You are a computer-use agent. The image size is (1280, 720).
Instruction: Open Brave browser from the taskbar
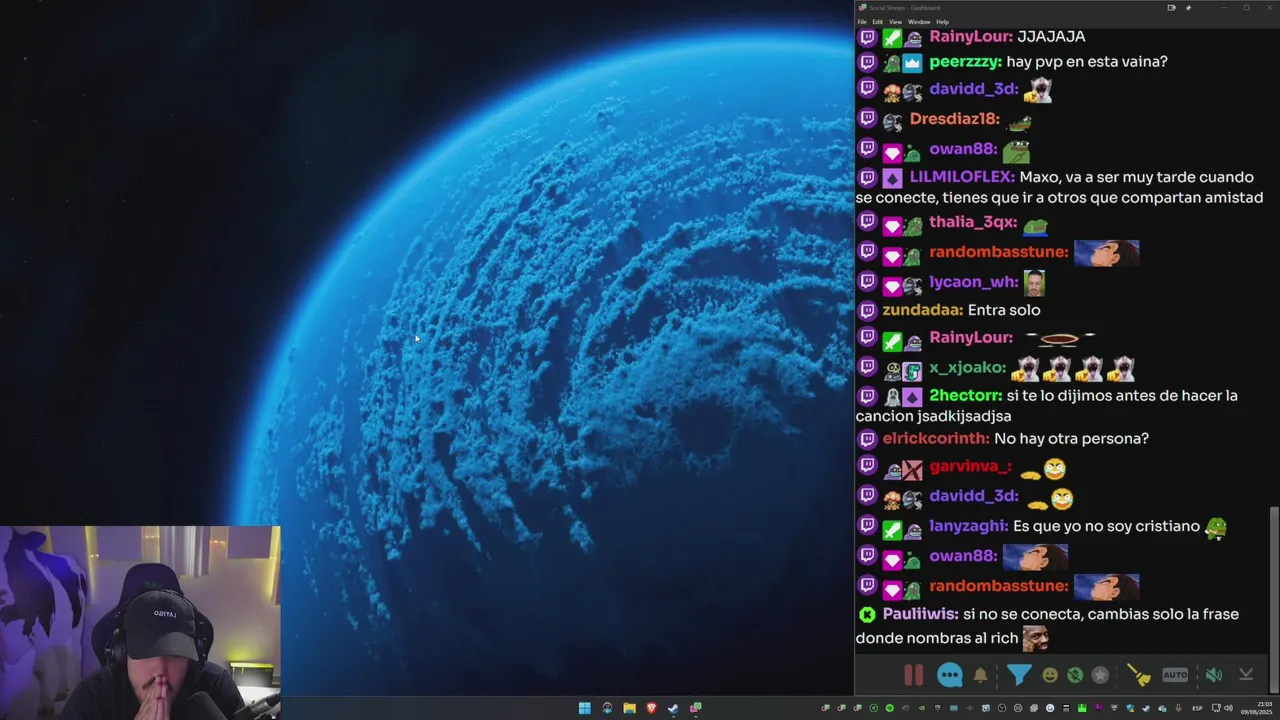[x=651, y=708]
